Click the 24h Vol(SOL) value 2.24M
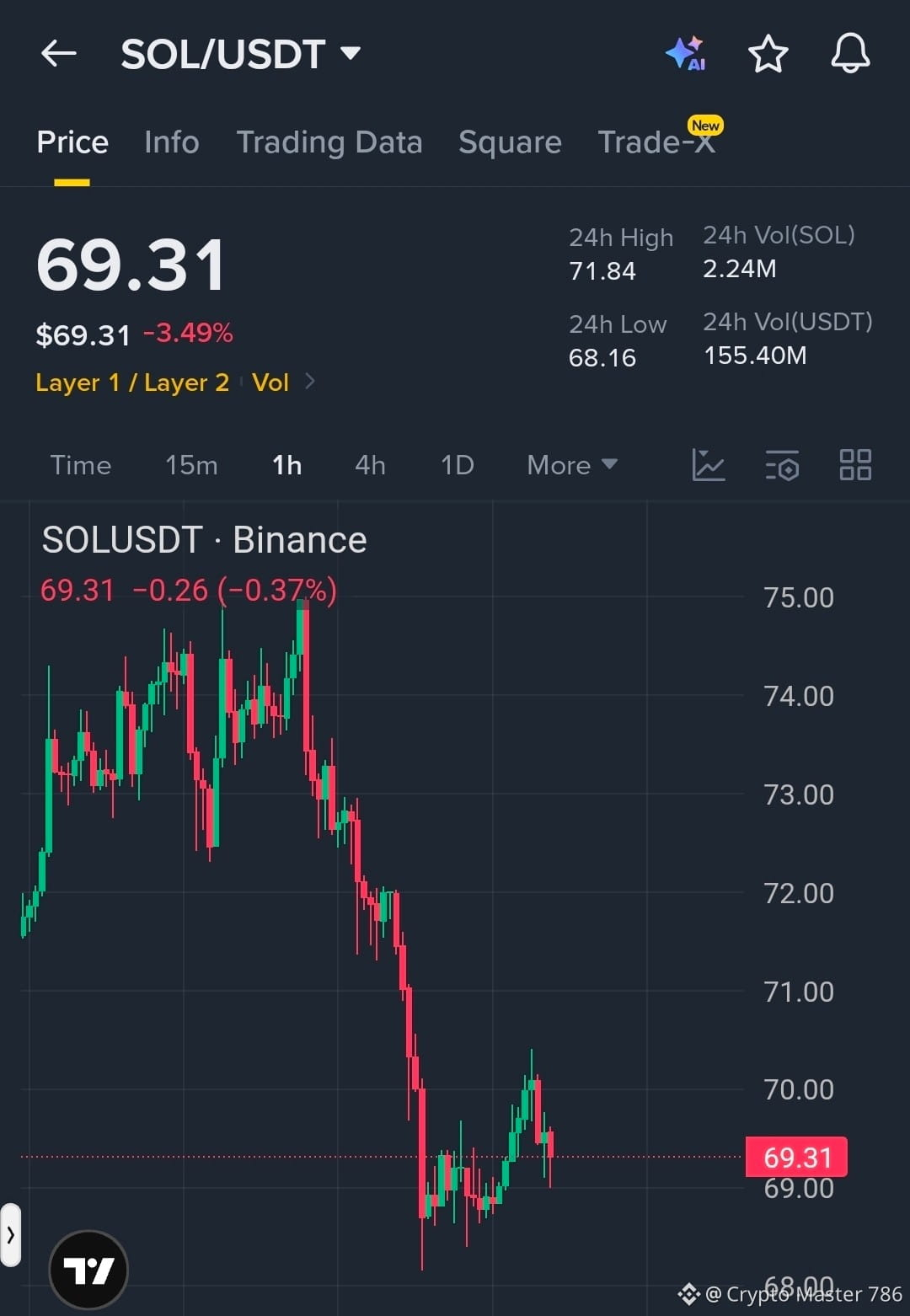Image resolution: width=910 pixels, height=1316 pixels. [x=740, y=269]
